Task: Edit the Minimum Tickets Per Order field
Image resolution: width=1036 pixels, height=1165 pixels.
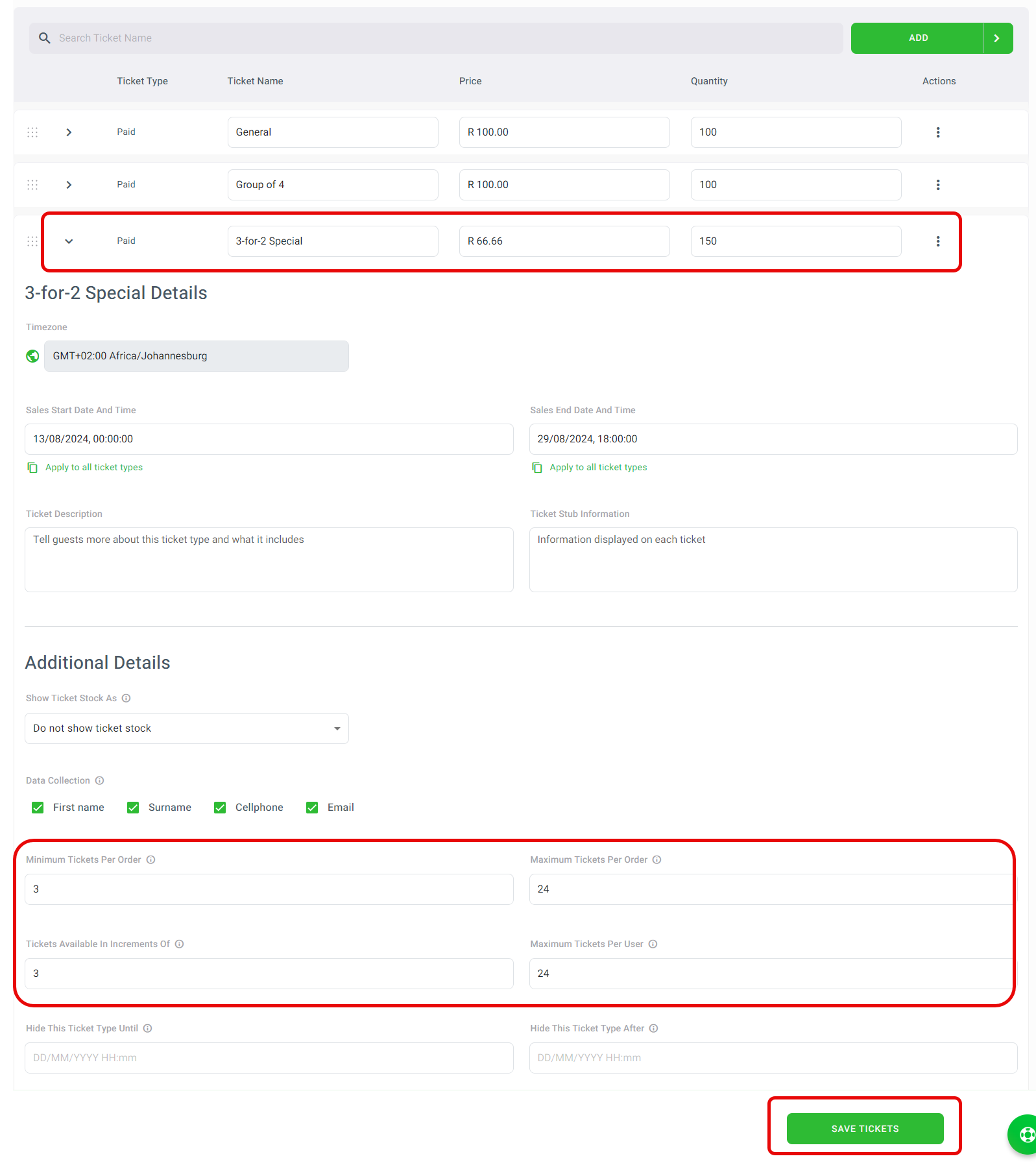Action: [269, 889]
